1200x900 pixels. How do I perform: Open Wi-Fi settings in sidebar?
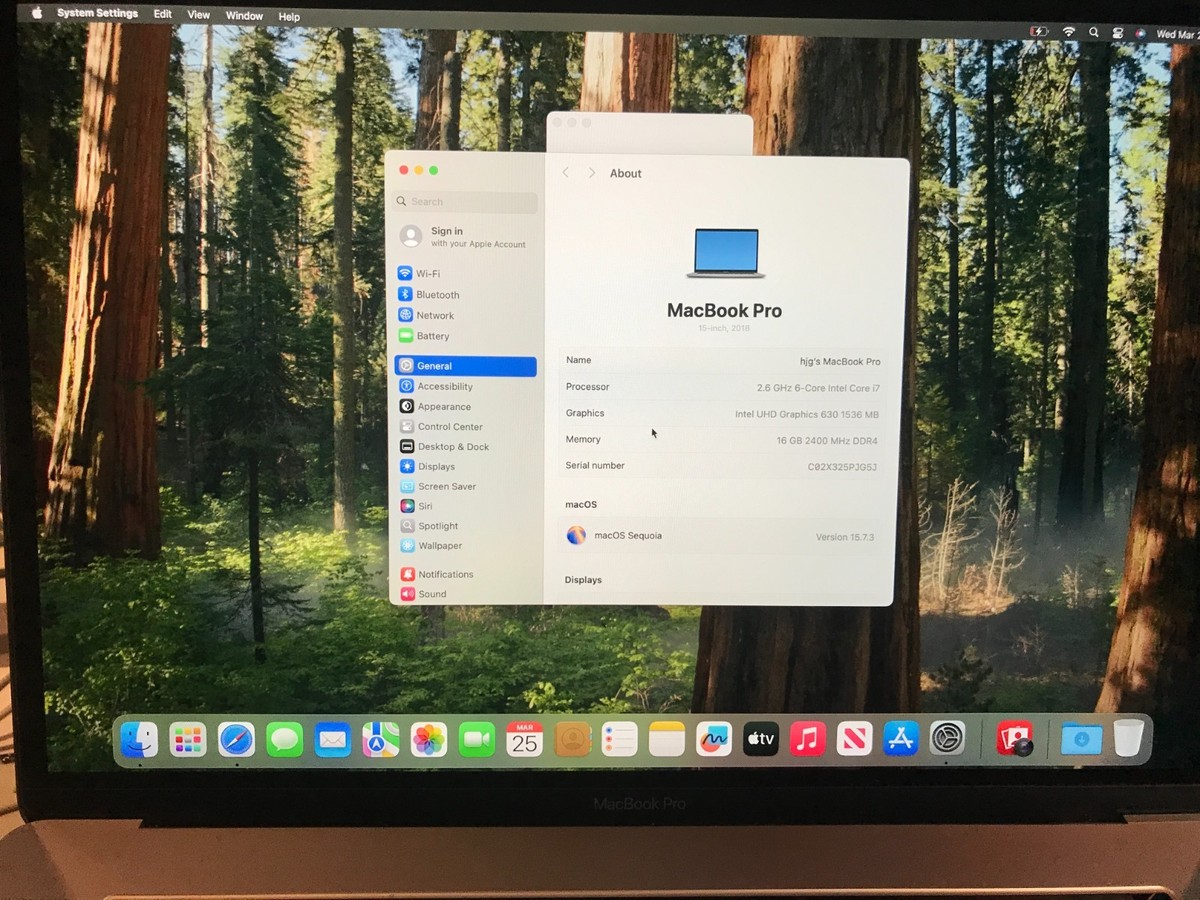419,274
